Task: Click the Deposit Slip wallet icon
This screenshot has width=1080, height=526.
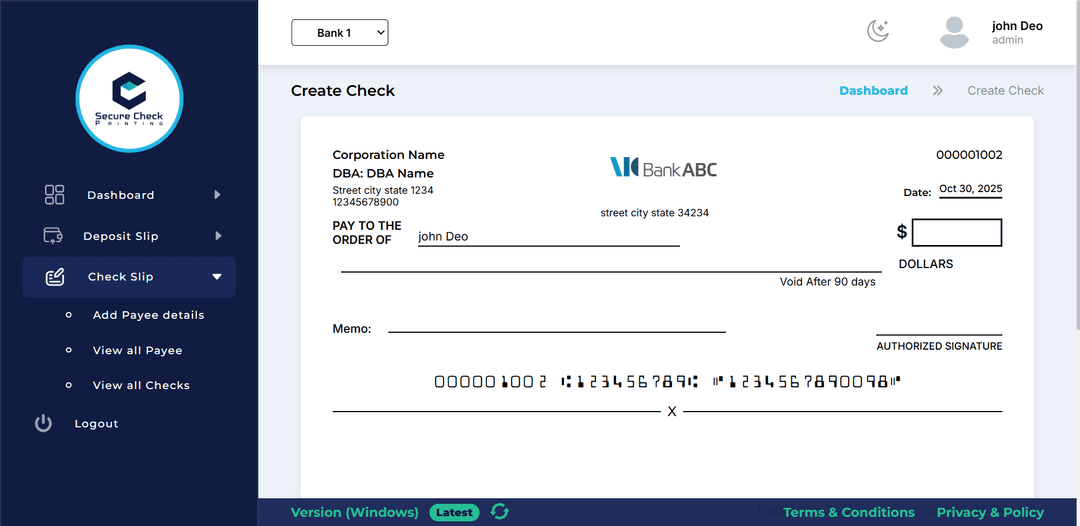Action: (53, 236)
